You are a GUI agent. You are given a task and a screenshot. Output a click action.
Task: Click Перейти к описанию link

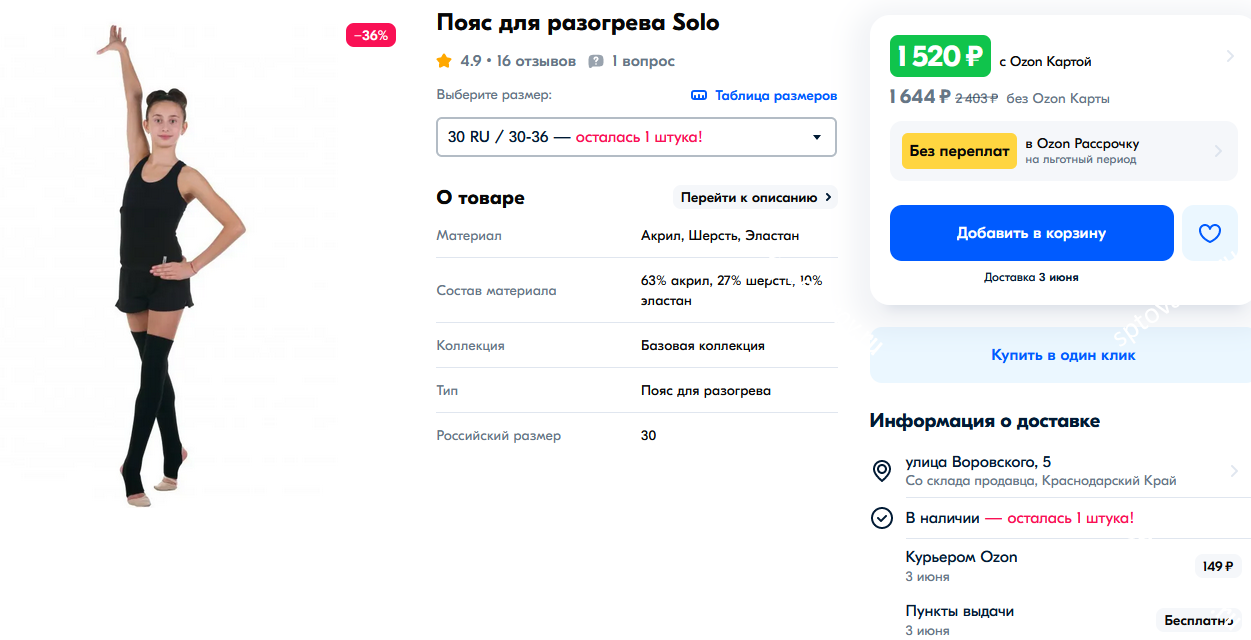[x=756, y=197]
